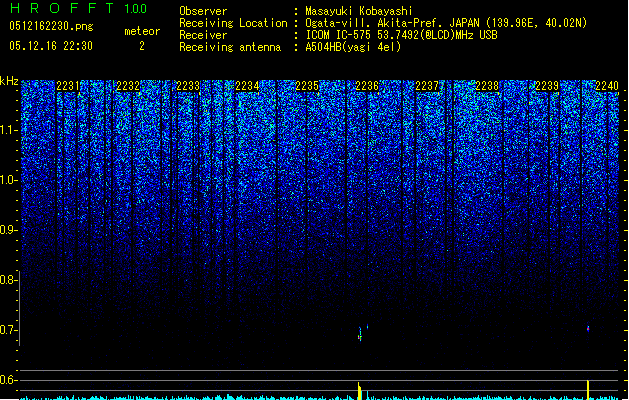
Task: Click the meteor echo below the 2240 marker
Action: [588, 329]
